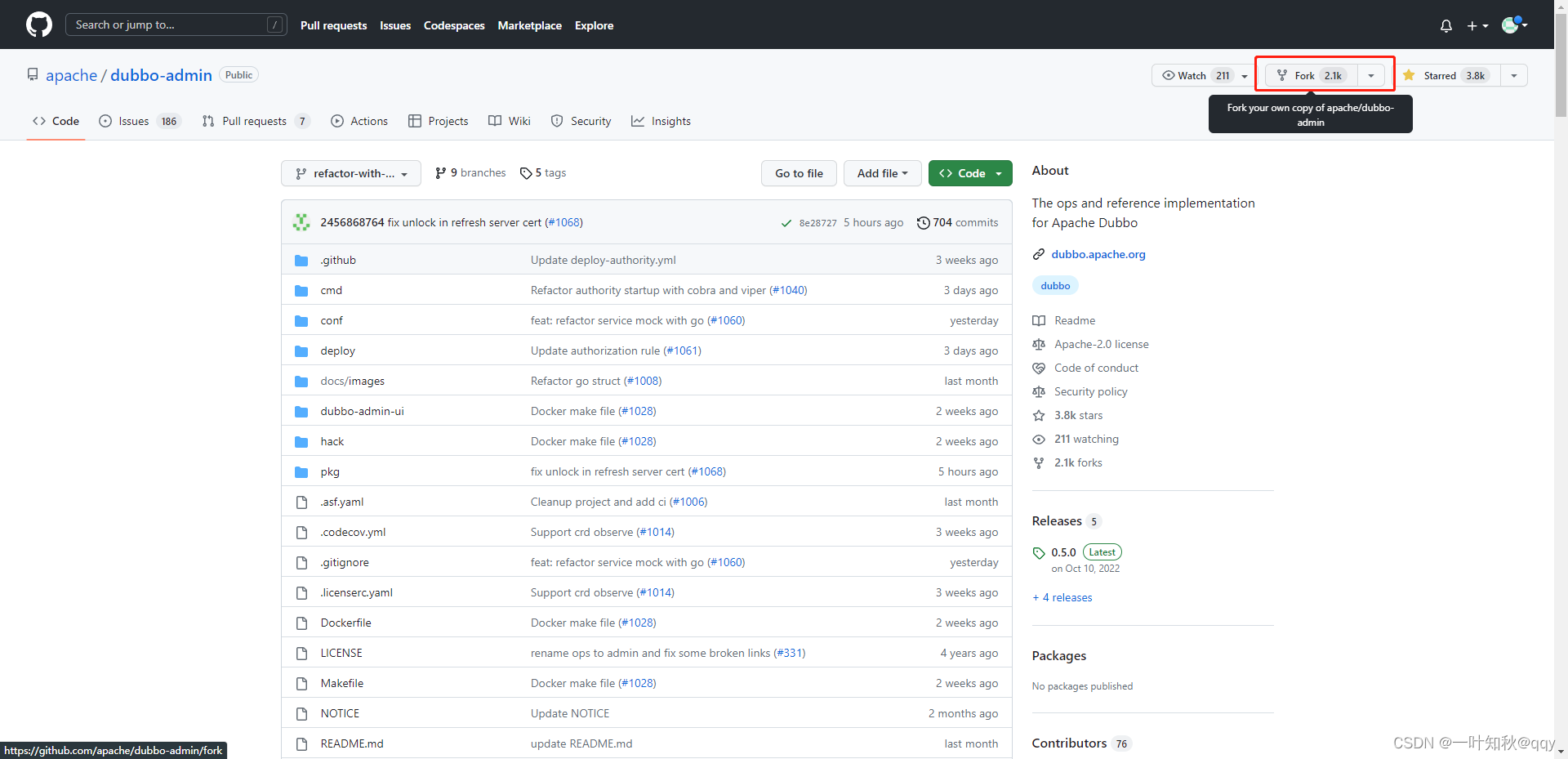This screenshot has width=1568, height=759.
Task: Switch to the Wiki tab
Action: point(510,121)
